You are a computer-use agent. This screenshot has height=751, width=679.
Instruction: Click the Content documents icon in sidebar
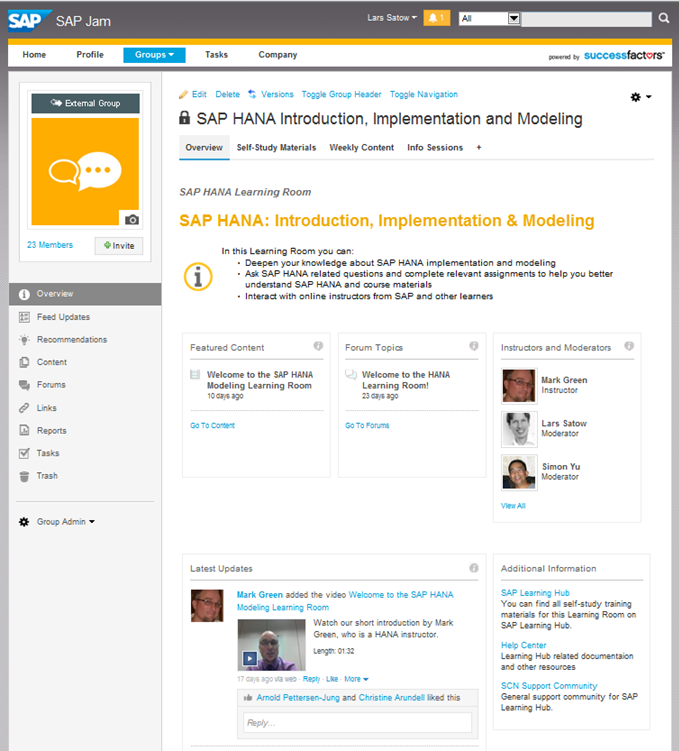[24, 362]
